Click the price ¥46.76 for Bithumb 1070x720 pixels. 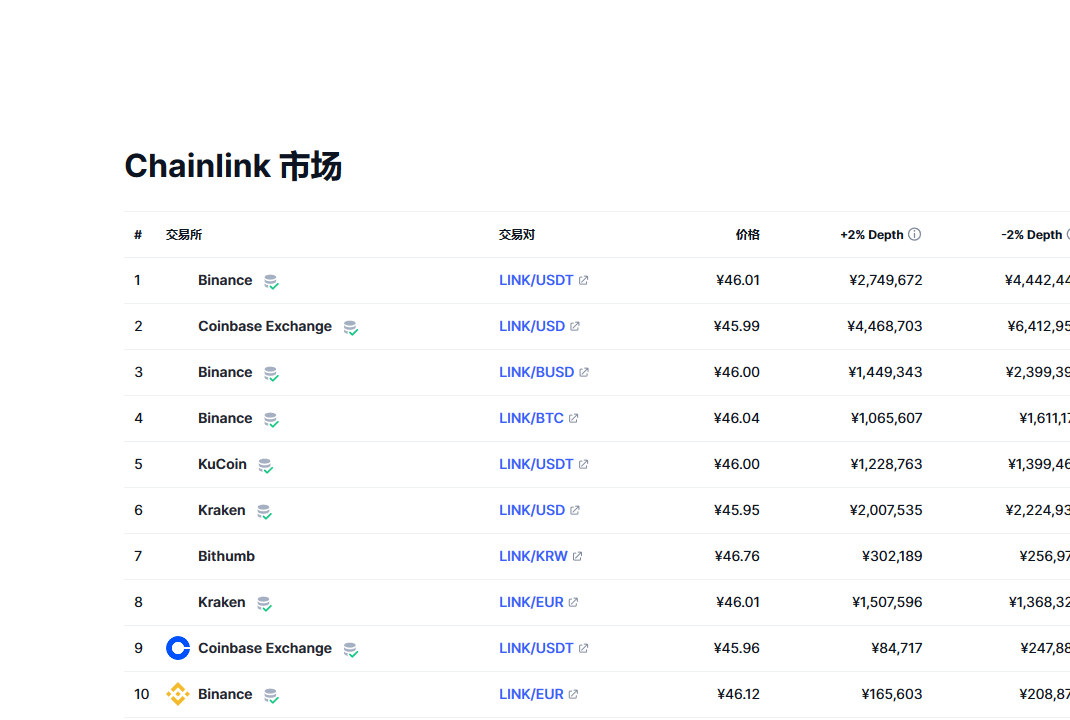click(737, 556)
